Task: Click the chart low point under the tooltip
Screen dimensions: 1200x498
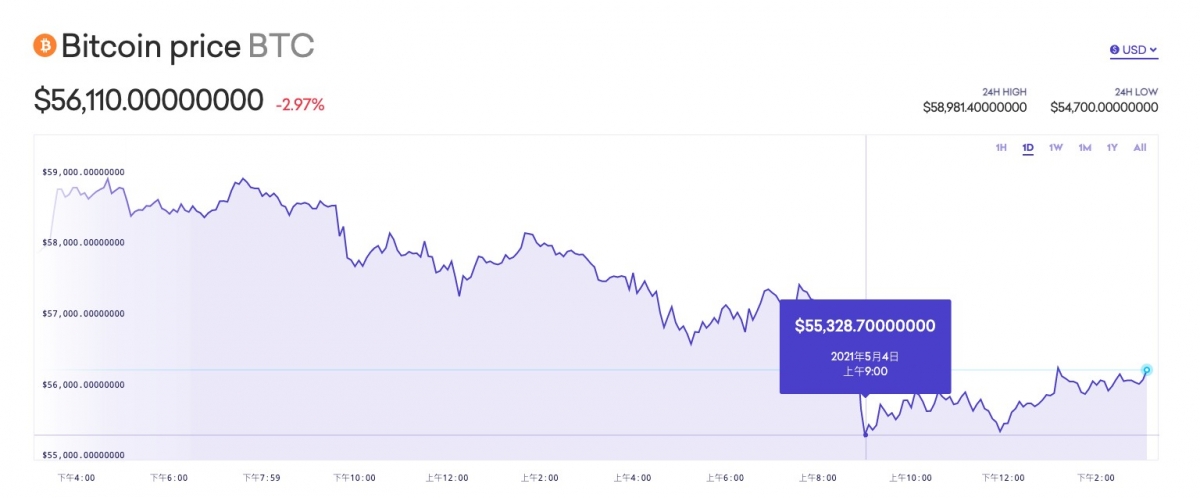Action: coord(865,434)
